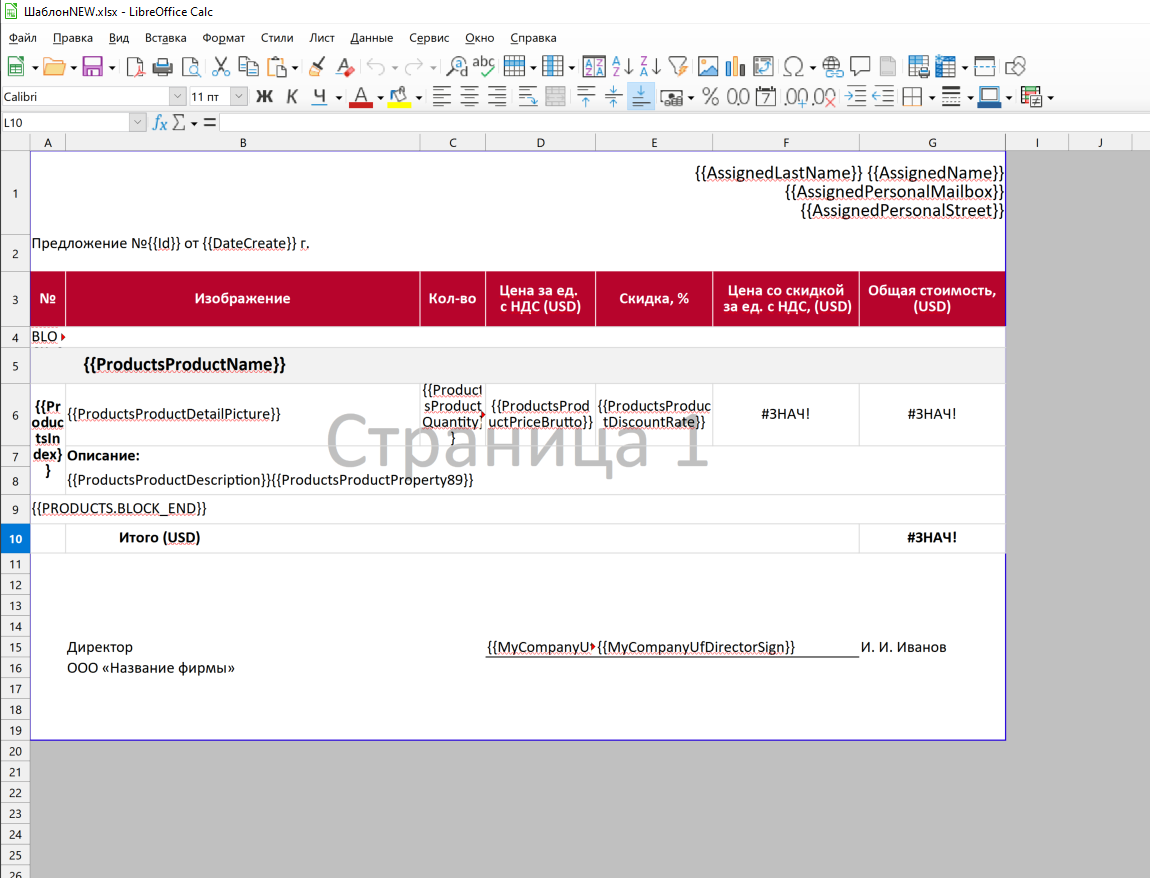This screenshot has height=878, width=1150.
Task: Click the Function Wizard fx icon
Action: click(159, 122)
